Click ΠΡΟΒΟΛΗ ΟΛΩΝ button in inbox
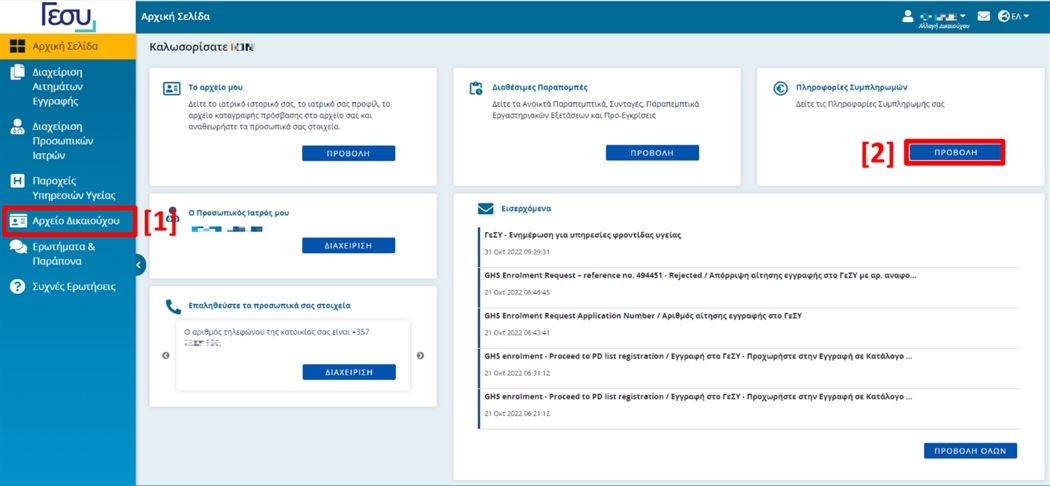Image resolution: width=1050 pixels, height=486 pixels. point(970,451)
